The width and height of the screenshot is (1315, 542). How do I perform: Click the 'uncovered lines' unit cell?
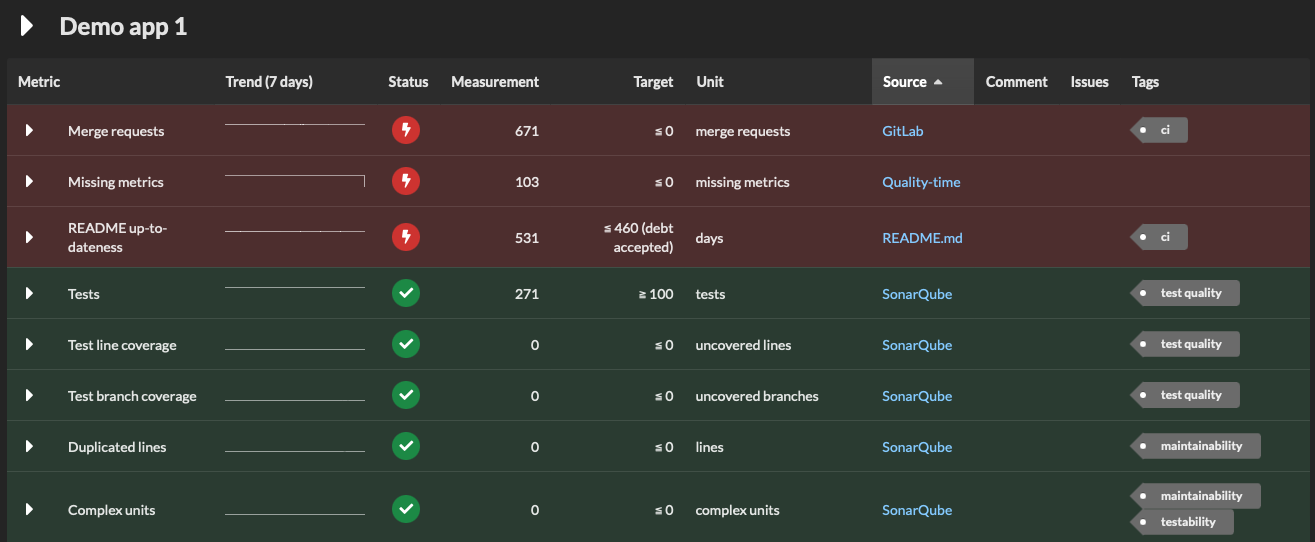(743, 345)
